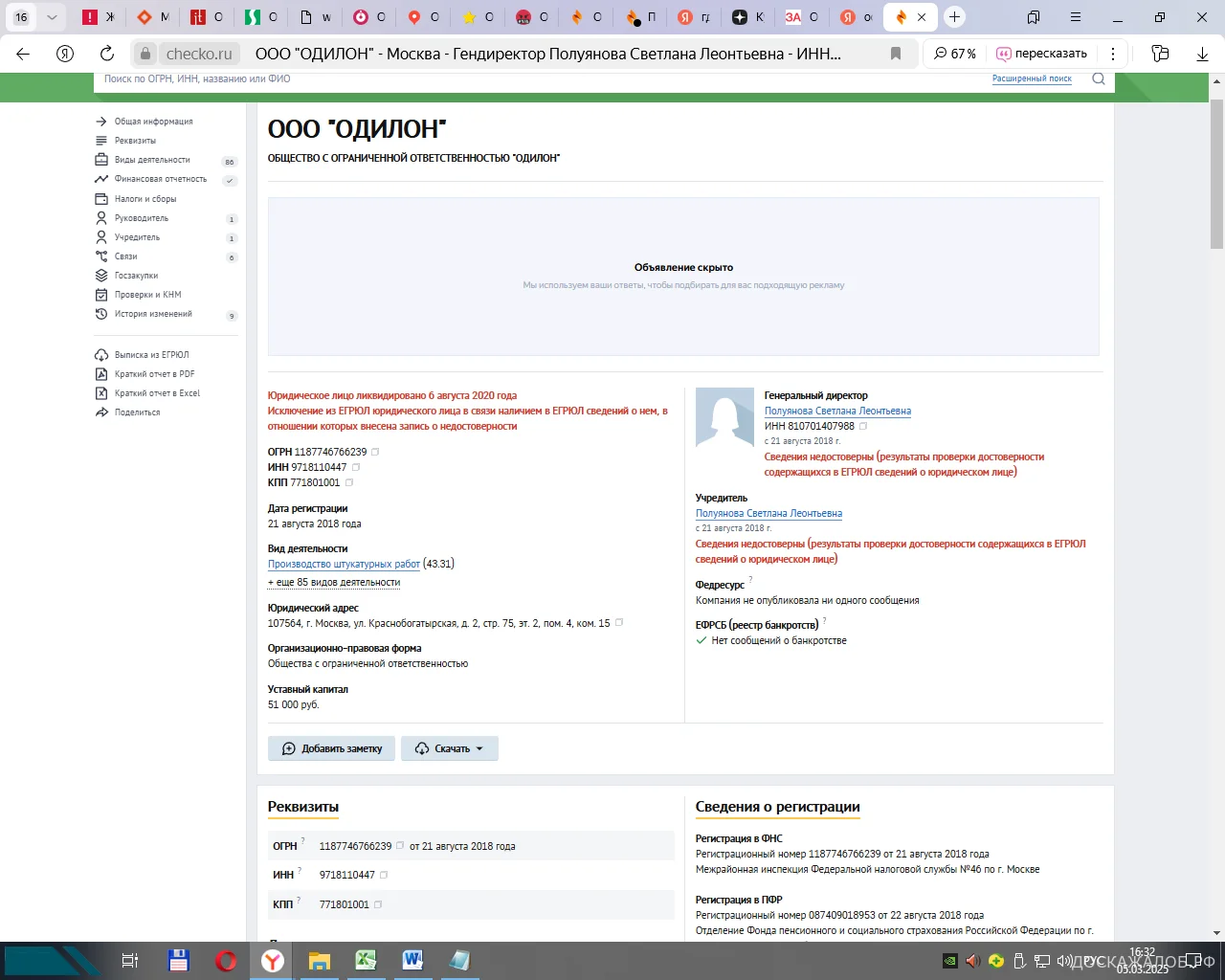Copy the ОГРН 1187746766239 using copy icon
The height and width of the screenshot is (980, 1225).
(375, 452)
